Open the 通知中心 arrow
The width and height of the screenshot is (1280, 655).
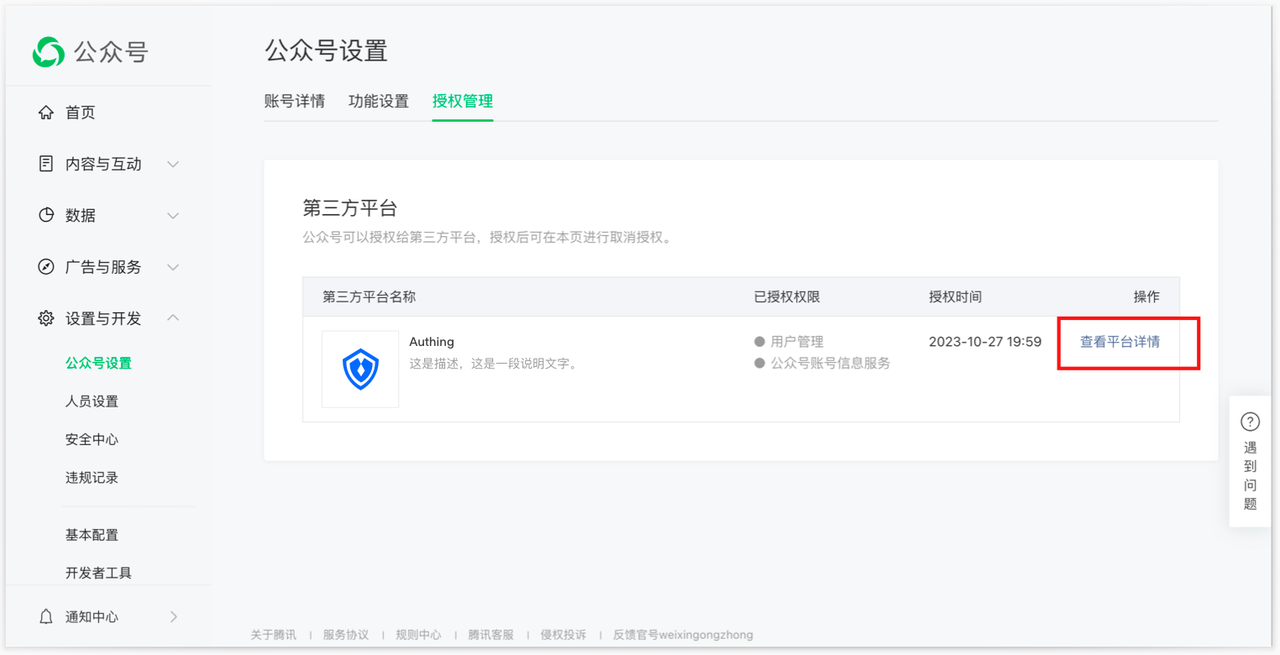pos(173,617)
